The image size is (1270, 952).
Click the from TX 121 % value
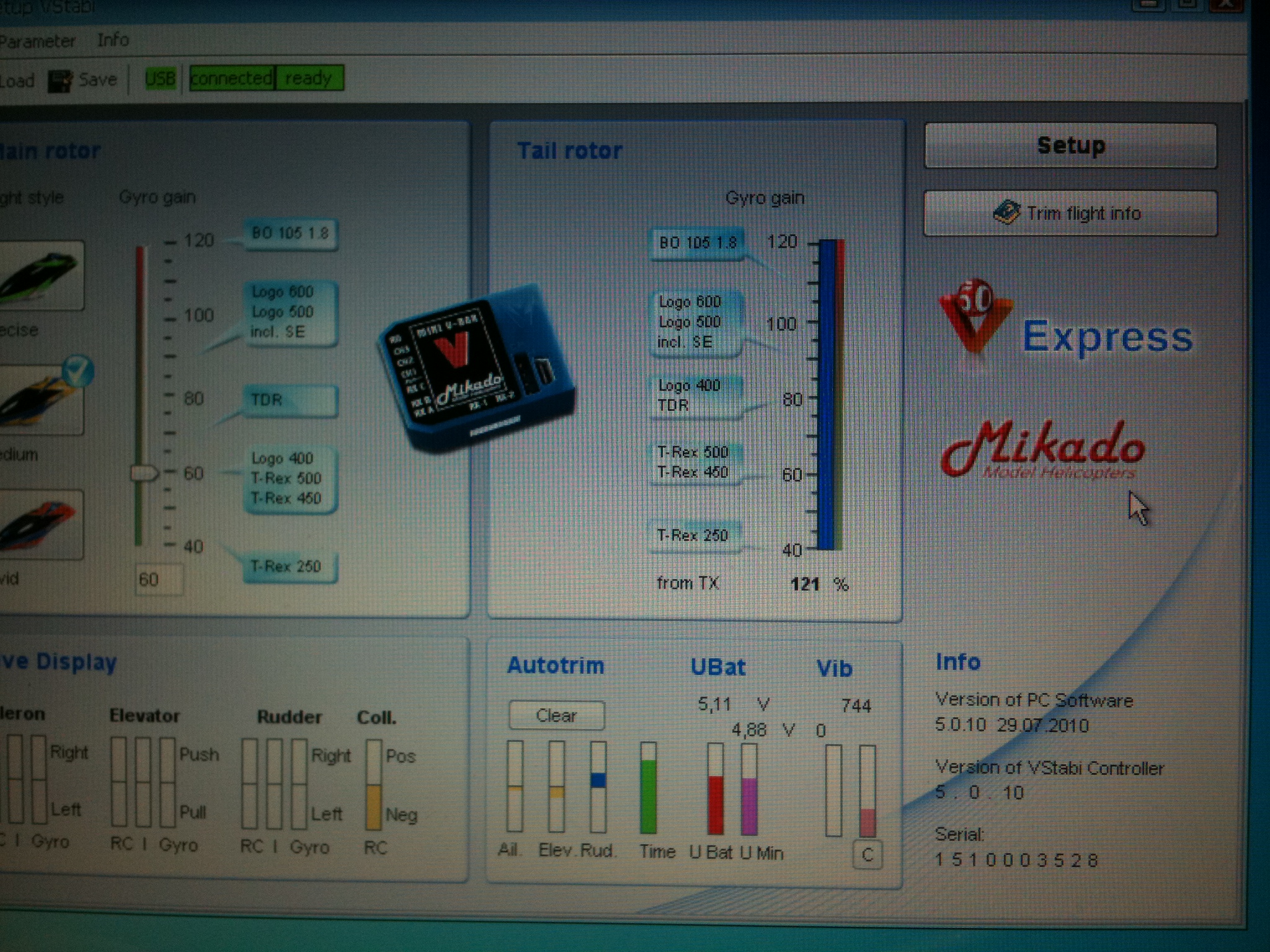pyautogui.click(x=819, y=584)
